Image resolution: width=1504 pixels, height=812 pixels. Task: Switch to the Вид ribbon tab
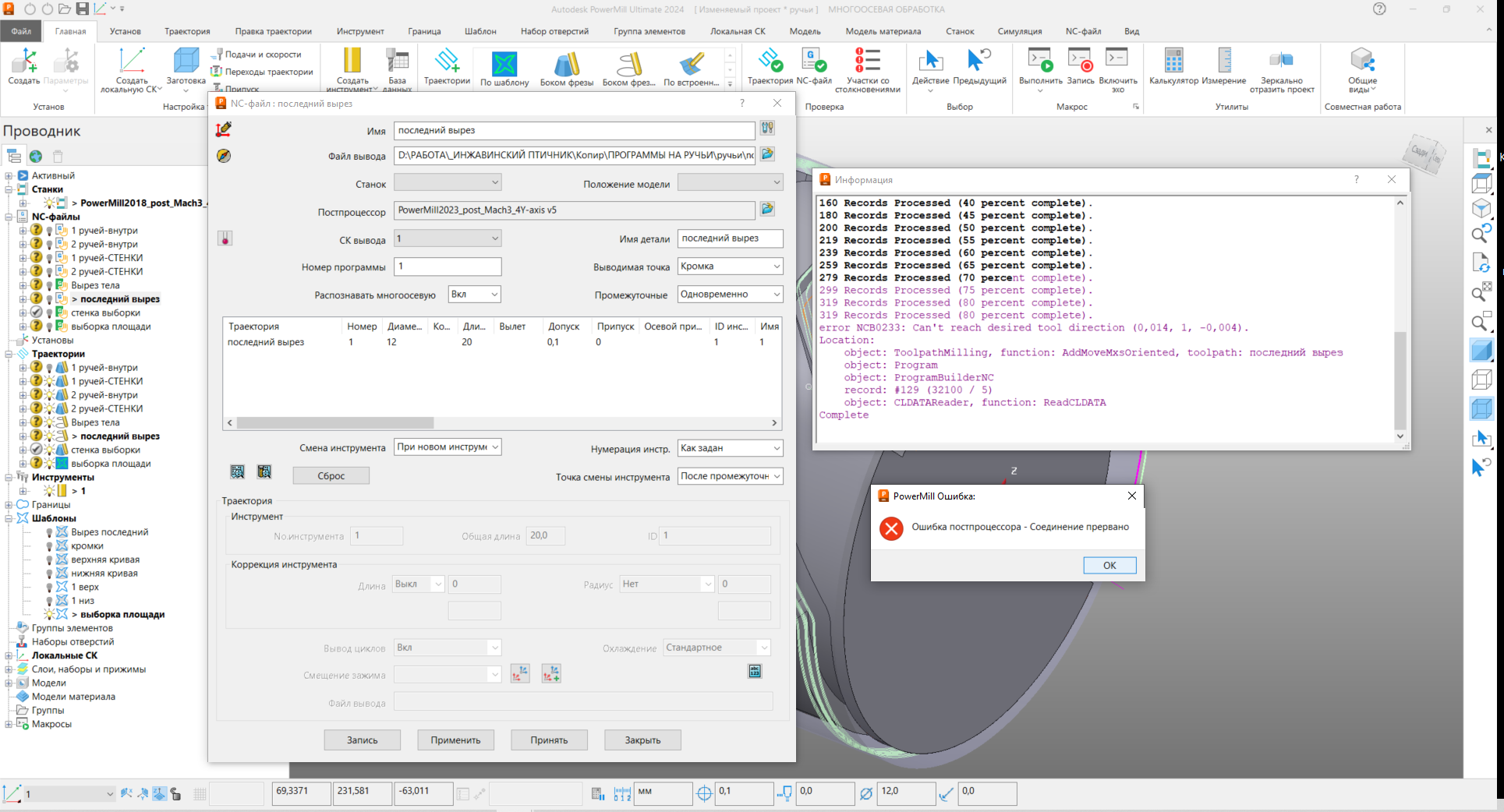[1132, 31]
